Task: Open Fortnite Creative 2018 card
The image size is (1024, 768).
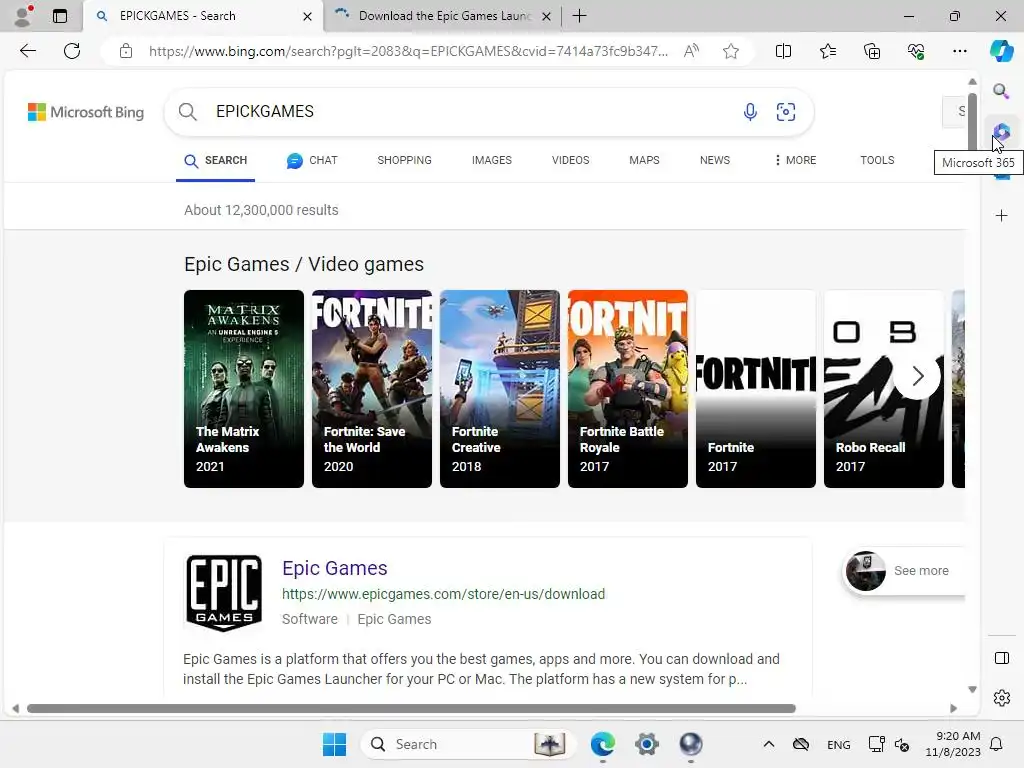Action: point(500,389)
